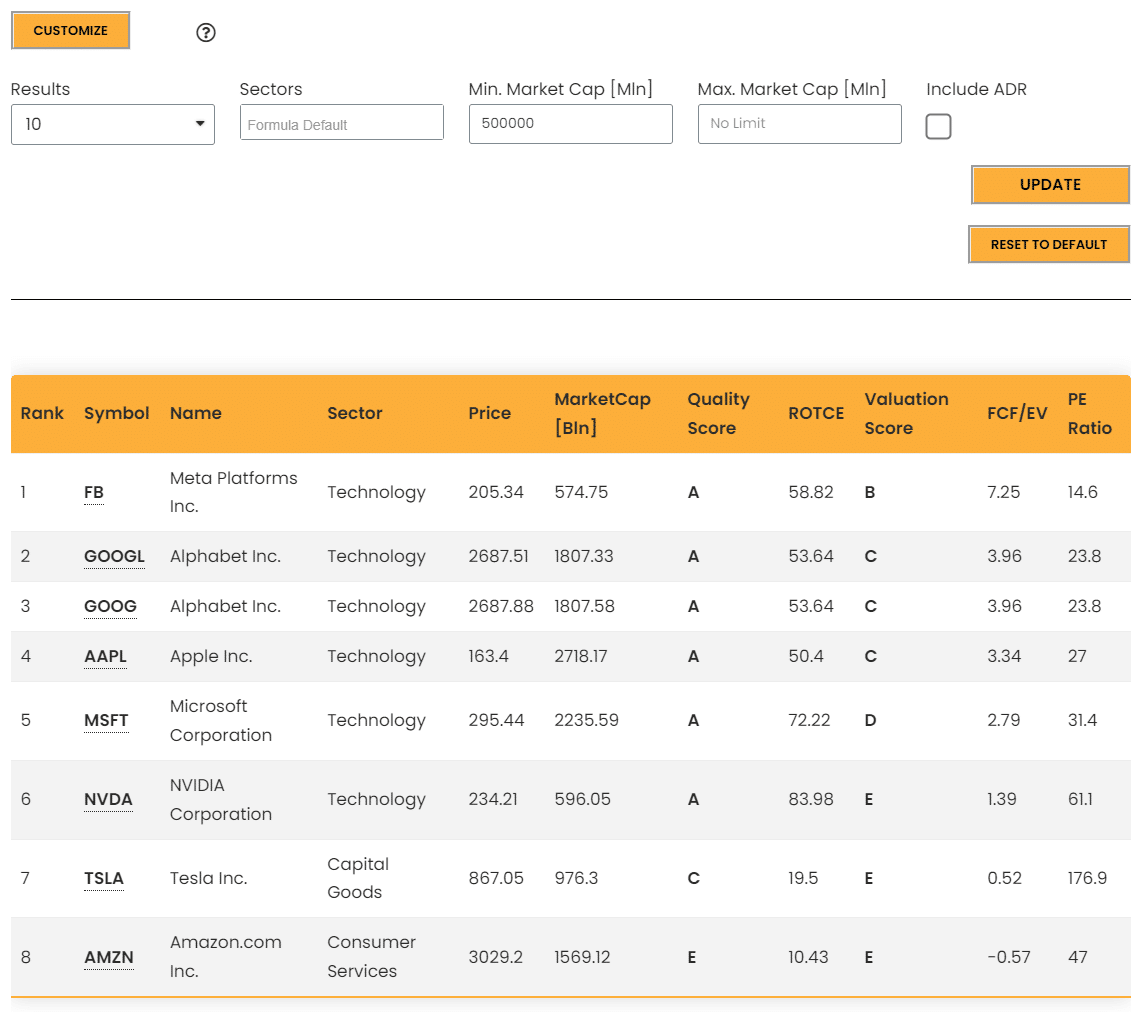Click the UPDATE button
This screenshot has height=1012, width=1145.
pyautogui.click(x=1050, y=185)
